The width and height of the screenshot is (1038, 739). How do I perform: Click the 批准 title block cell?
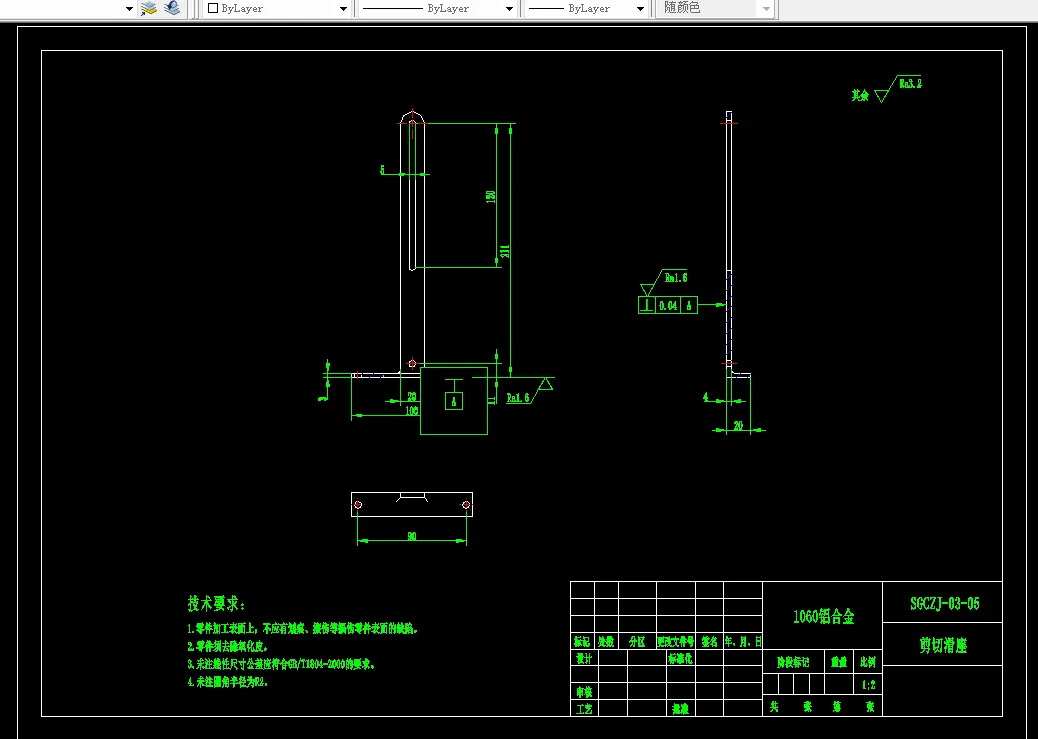680,709
